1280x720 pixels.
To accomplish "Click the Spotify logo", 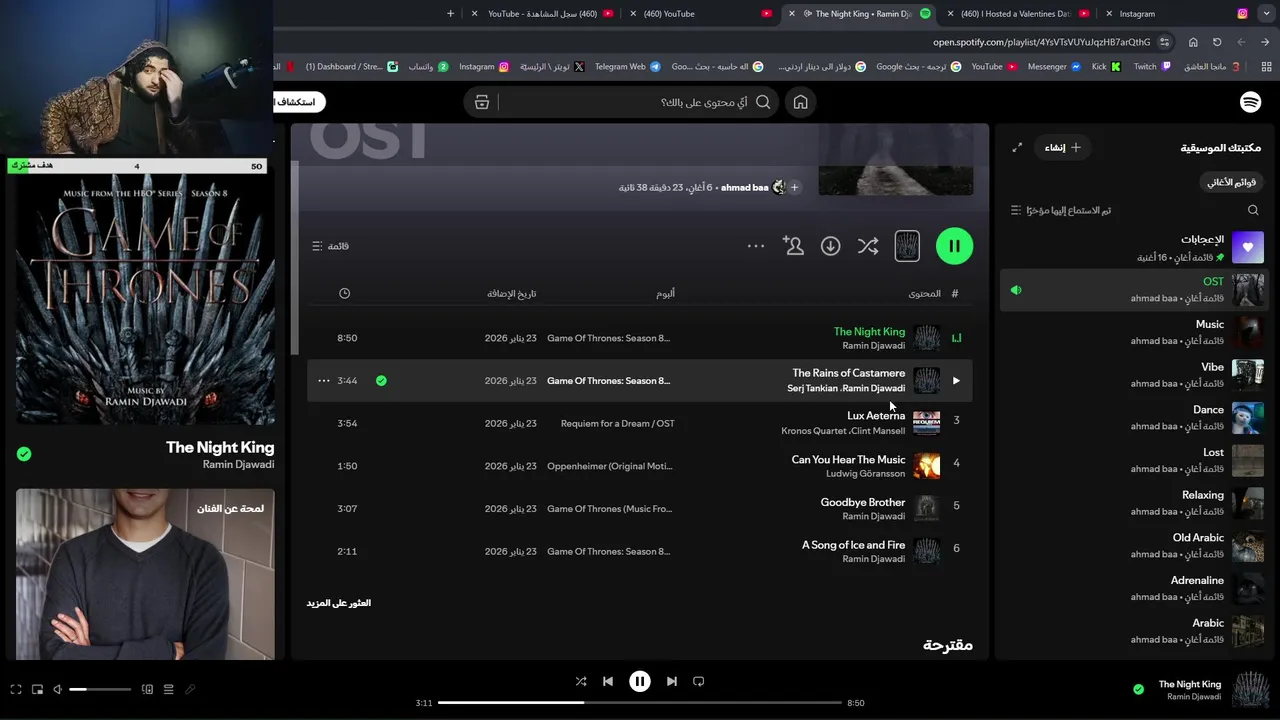I will pyautogui.click(x=1250, y=102).
